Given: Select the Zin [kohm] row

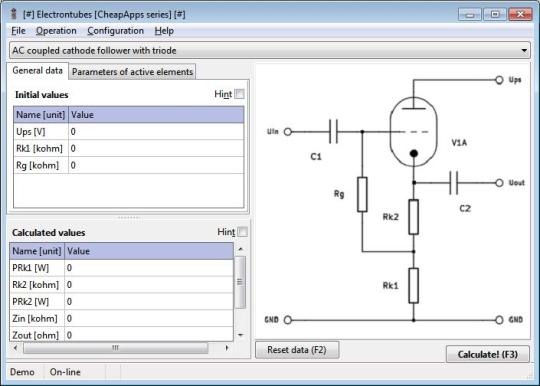Looking at the screenshot, I should coord(121,319).
